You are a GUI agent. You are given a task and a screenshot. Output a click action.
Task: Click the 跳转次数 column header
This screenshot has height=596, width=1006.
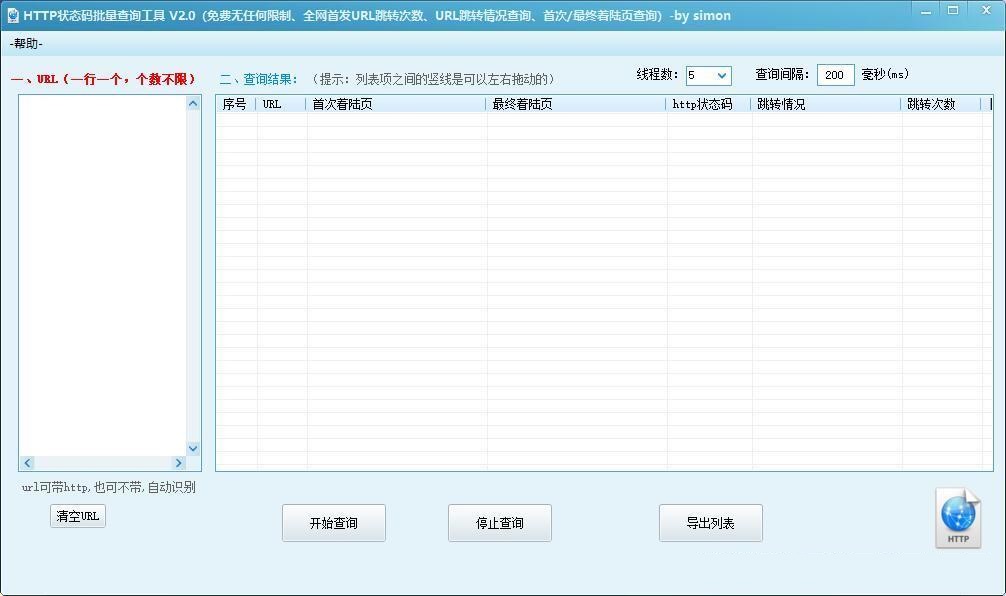(942, 104)
